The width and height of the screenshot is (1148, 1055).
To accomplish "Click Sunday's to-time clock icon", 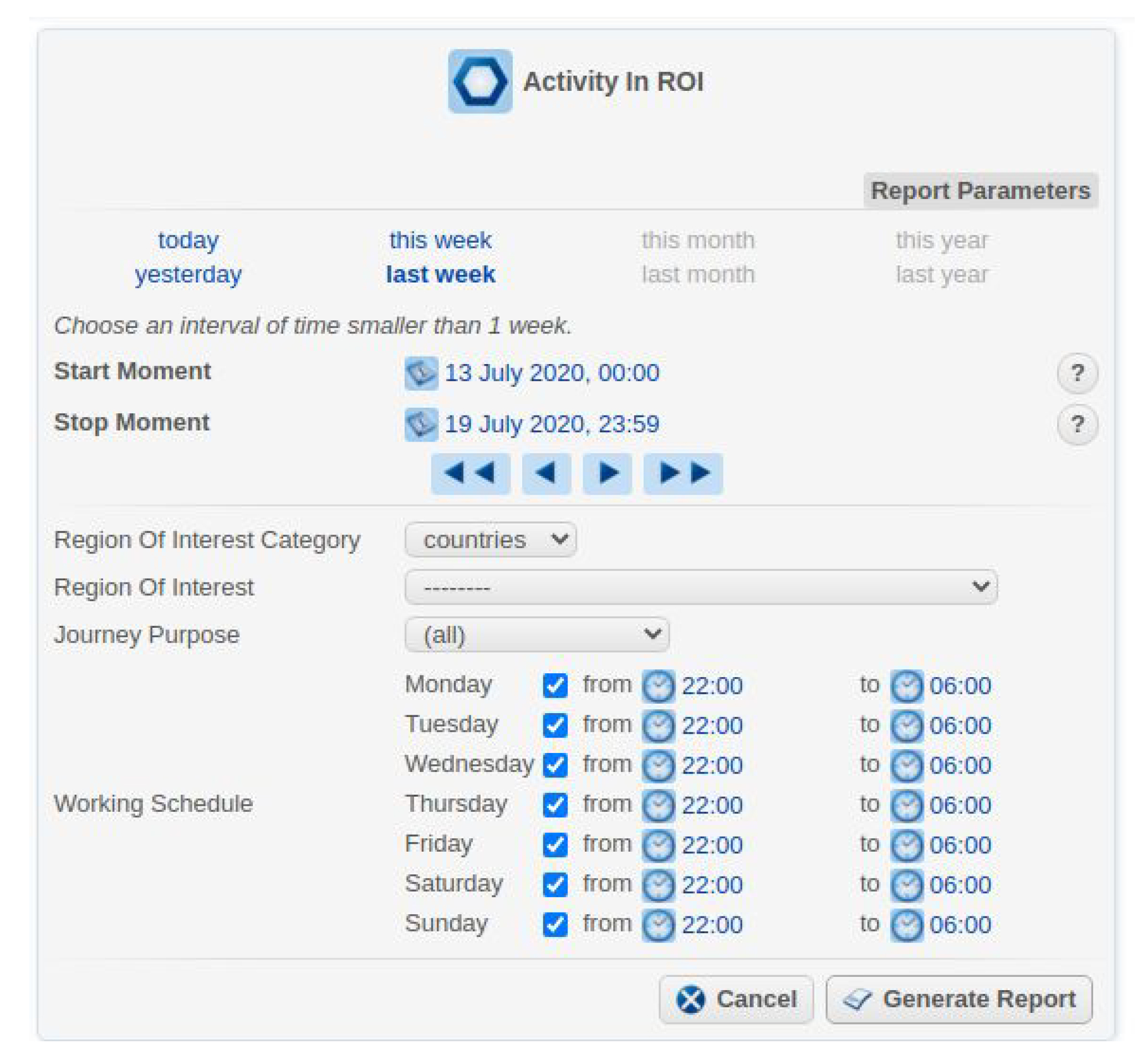I will 907,925.
